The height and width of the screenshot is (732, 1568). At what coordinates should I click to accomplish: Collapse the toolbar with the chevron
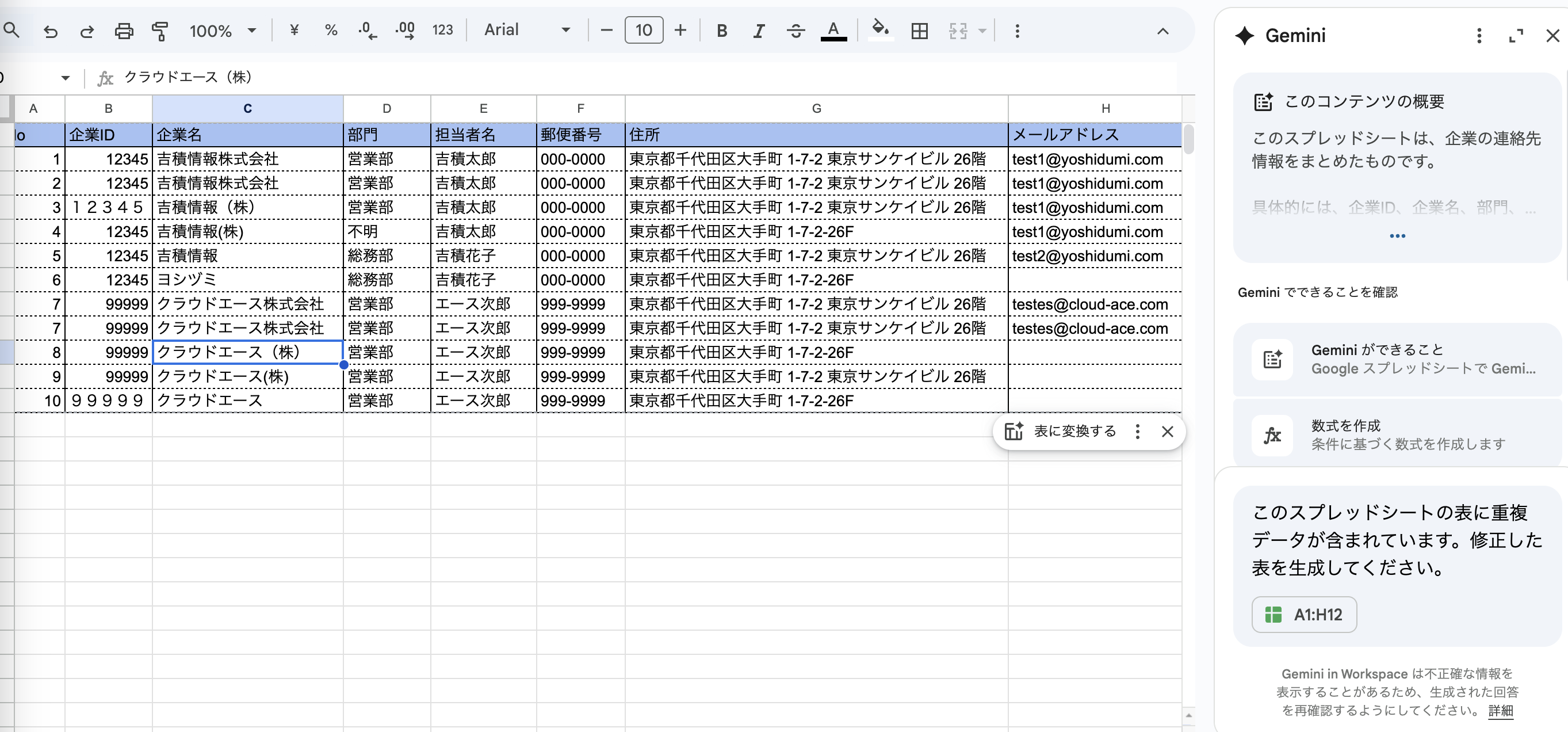1162,31
